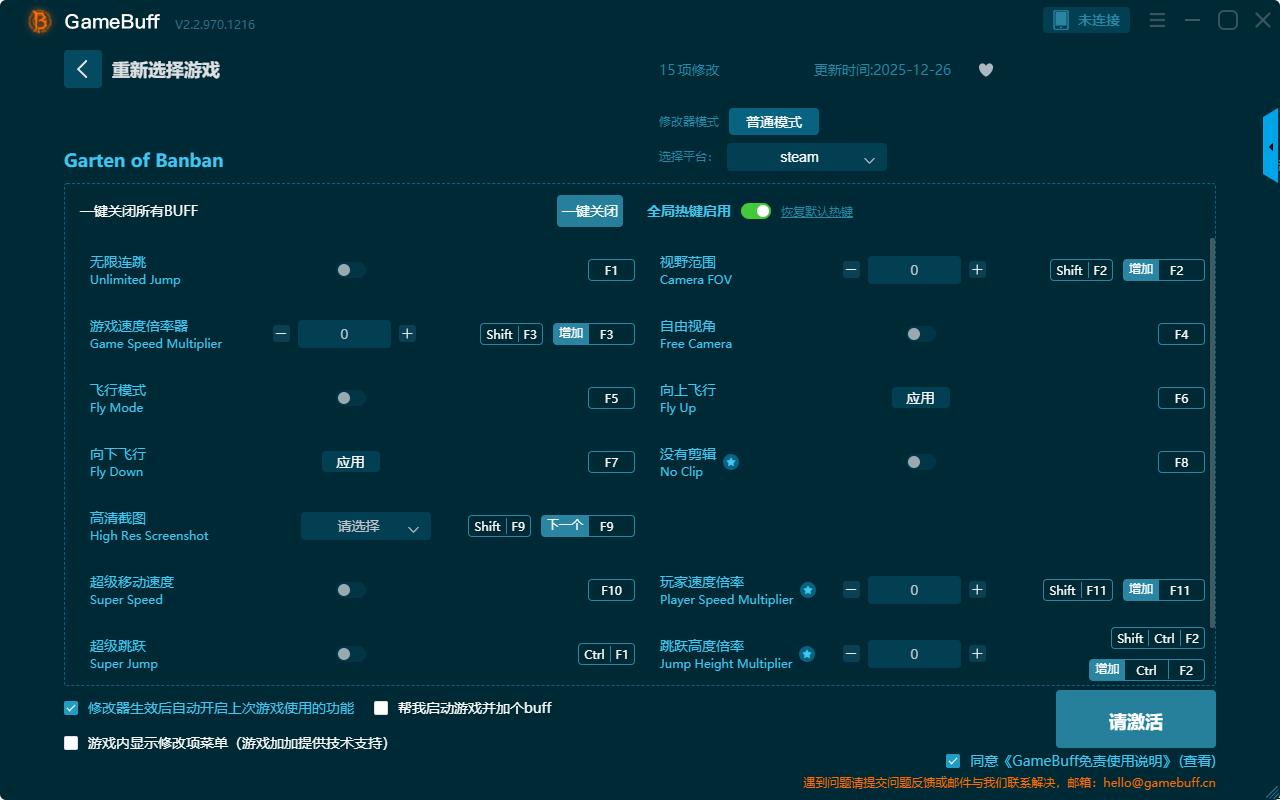Click the heart favorite icon

coord(985,70)
